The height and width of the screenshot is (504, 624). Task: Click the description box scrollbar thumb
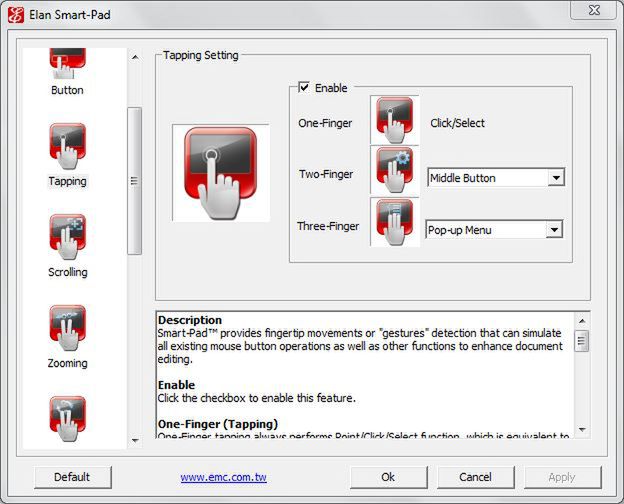pyautogui.click(x=582, y=341)
